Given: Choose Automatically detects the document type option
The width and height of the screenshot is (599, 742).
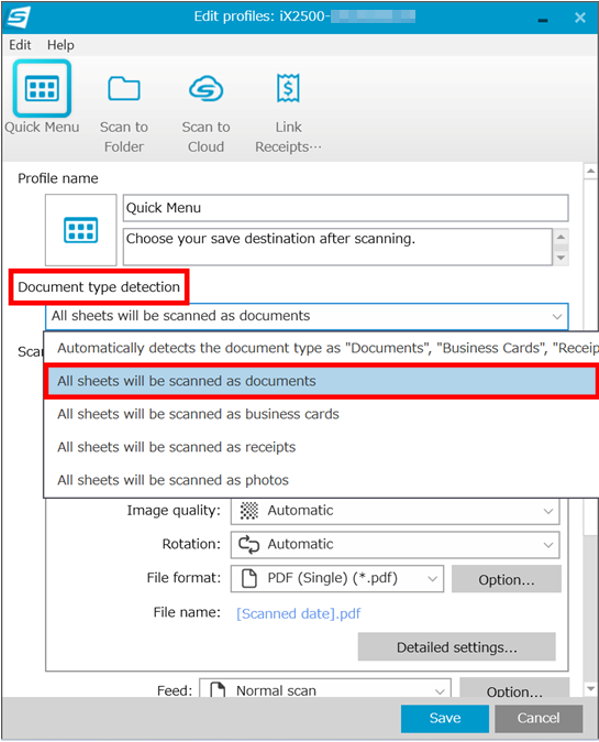Looking at the screenshot, I should pyautogui.click(x=322, y=348).
